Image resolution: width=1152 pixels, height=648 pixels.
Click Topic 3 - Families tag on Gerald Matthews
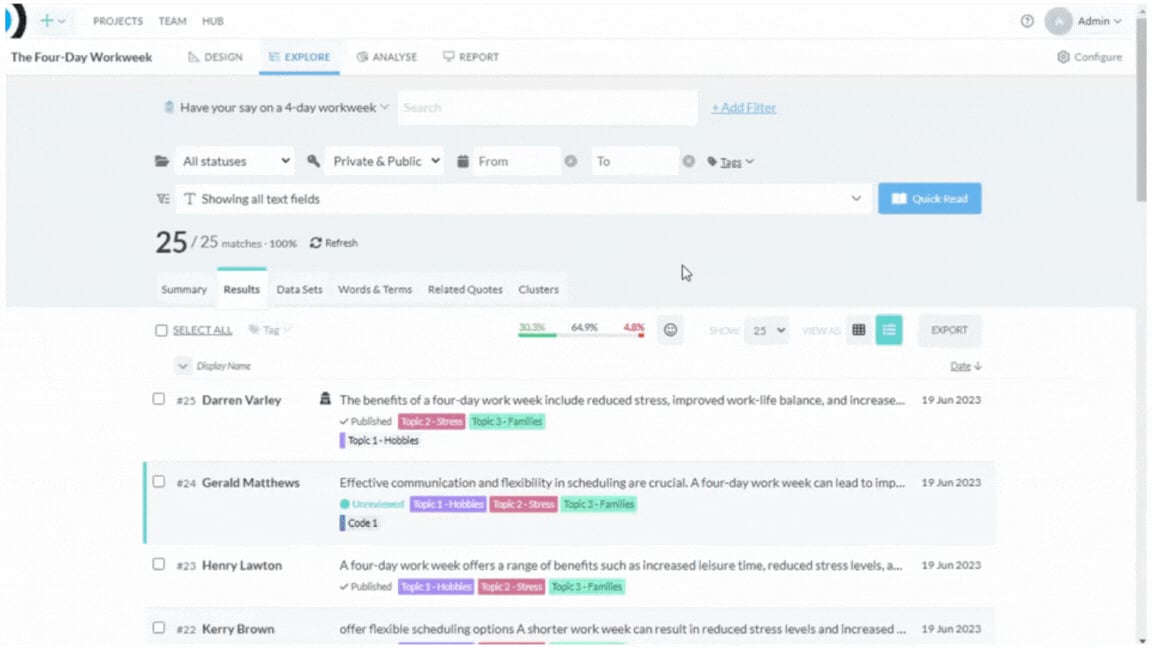tap(598, 504)
